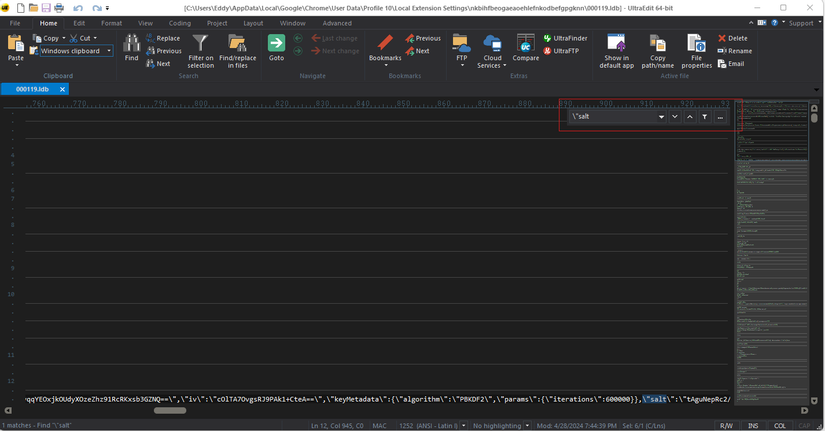
Task: Click Next change in Navigate group
Action: pyautogui.click(x=335, y=51)
